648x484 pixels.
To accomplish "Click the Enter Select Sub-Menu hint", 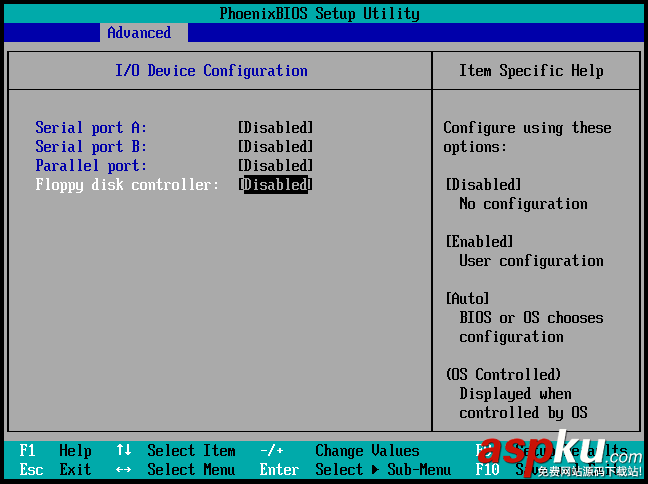I will point(355,469).
